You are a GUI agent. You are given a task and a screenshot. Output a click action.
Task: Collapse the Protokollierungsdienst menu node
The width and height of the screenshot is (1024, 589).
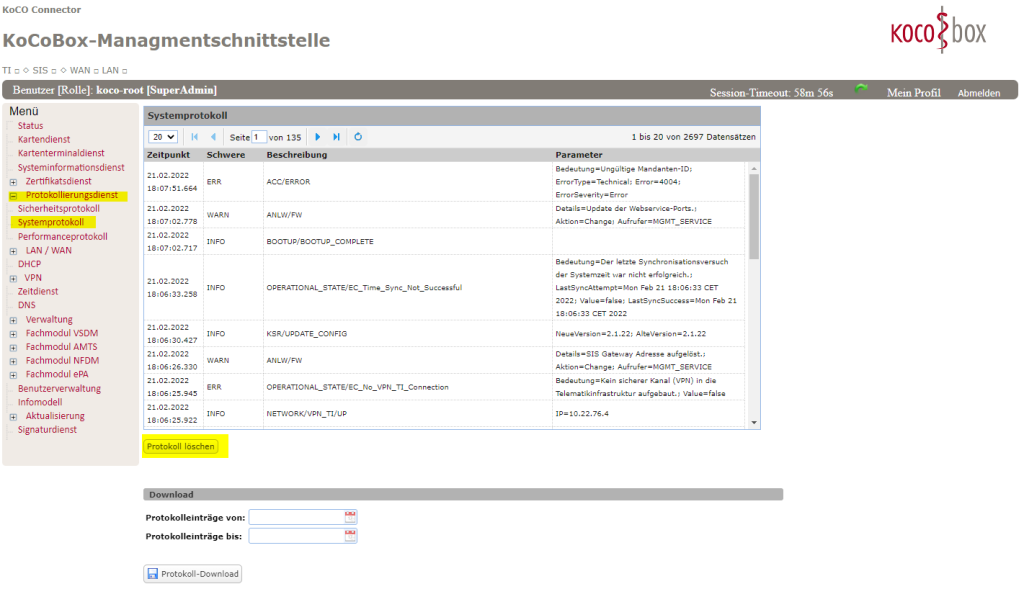13,196
